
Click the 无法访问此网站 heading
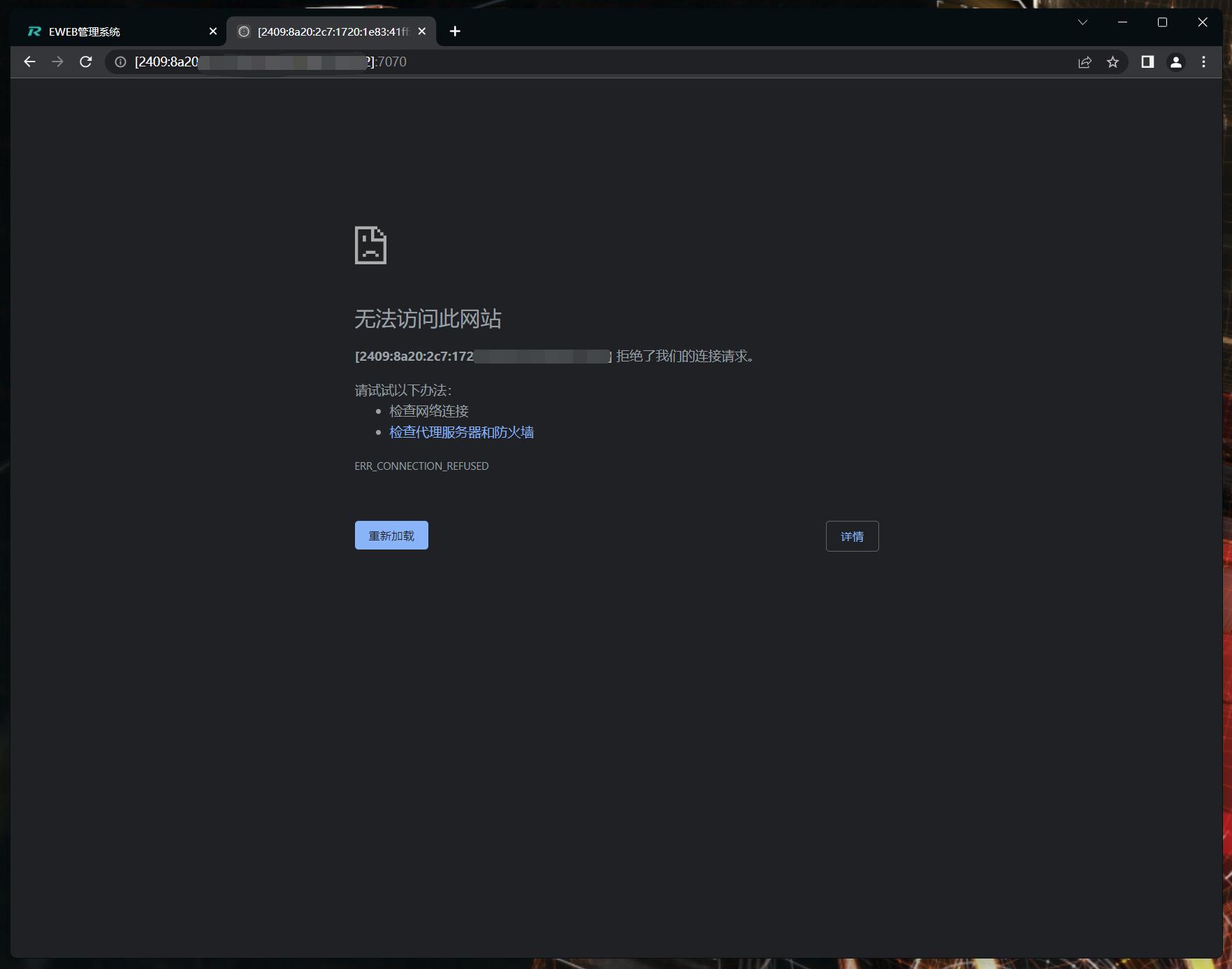coord(428,320)
